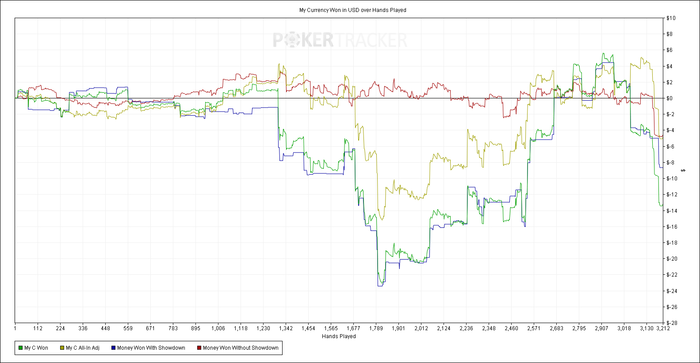Click the 1,789 tick on hands axis
The image size is (700, 363).
376,329
